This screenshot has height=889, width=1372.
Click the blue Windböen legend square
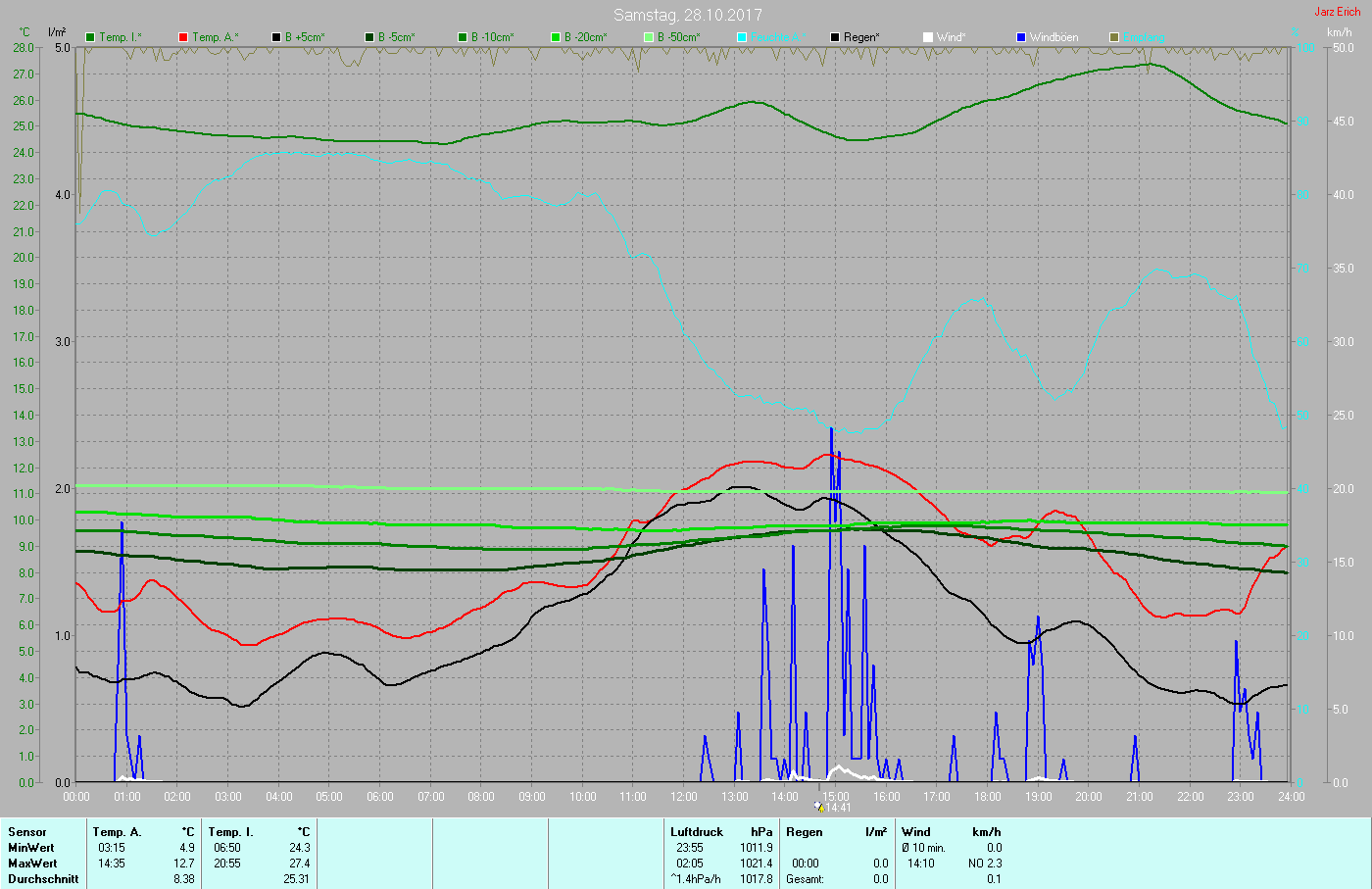(1021, 37)
